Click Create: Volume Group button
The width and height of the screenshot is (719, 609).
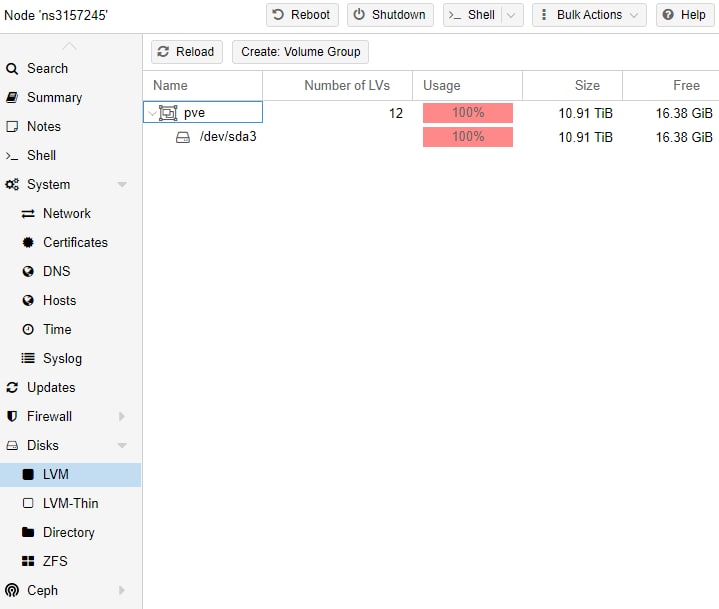tap(300, 52)
